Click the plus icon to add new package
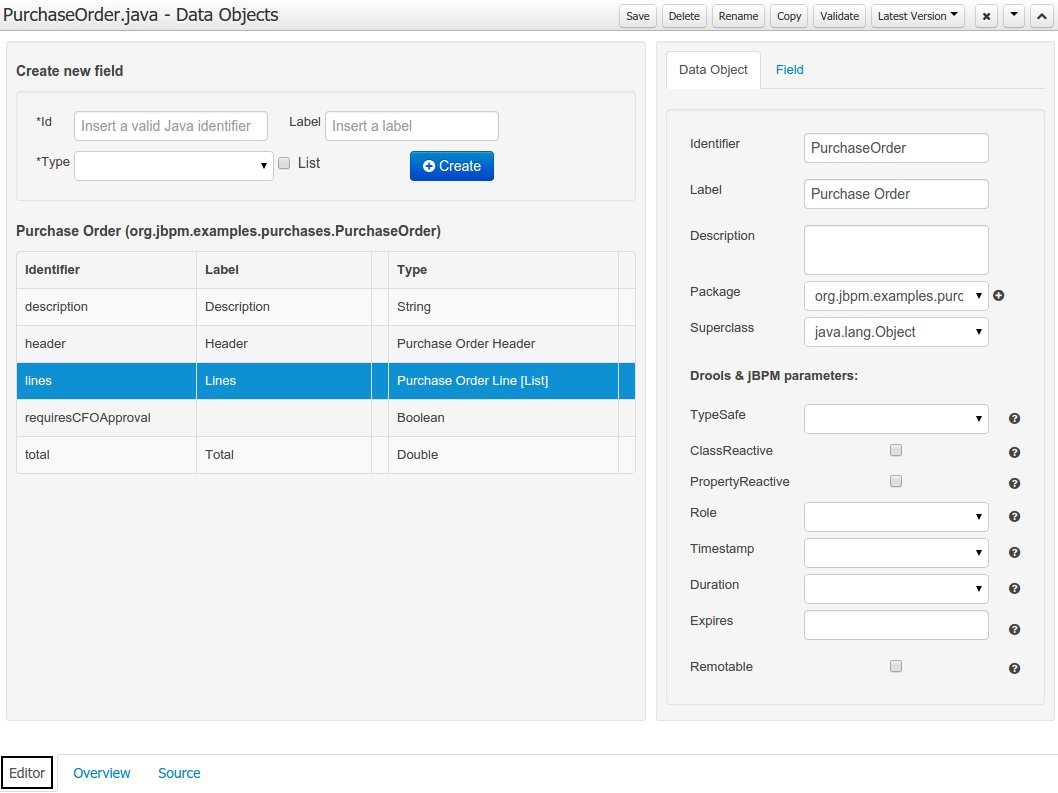 998,296
